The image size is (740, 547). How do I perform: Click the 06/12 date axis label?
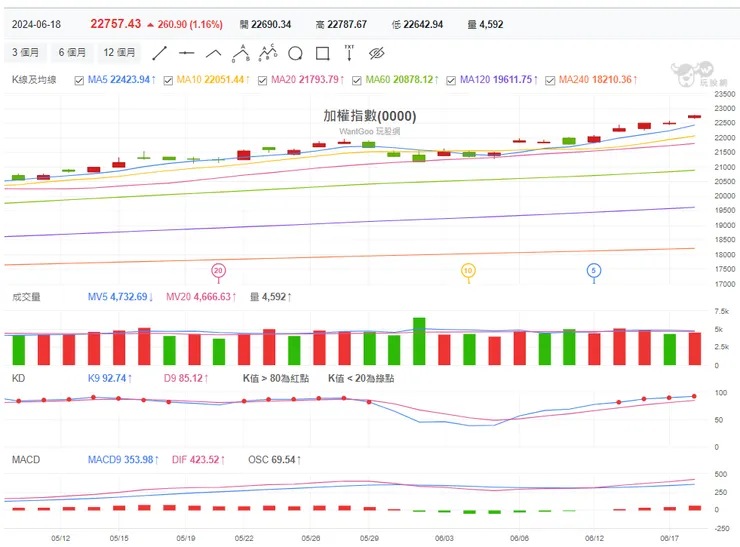click(594, 538)
